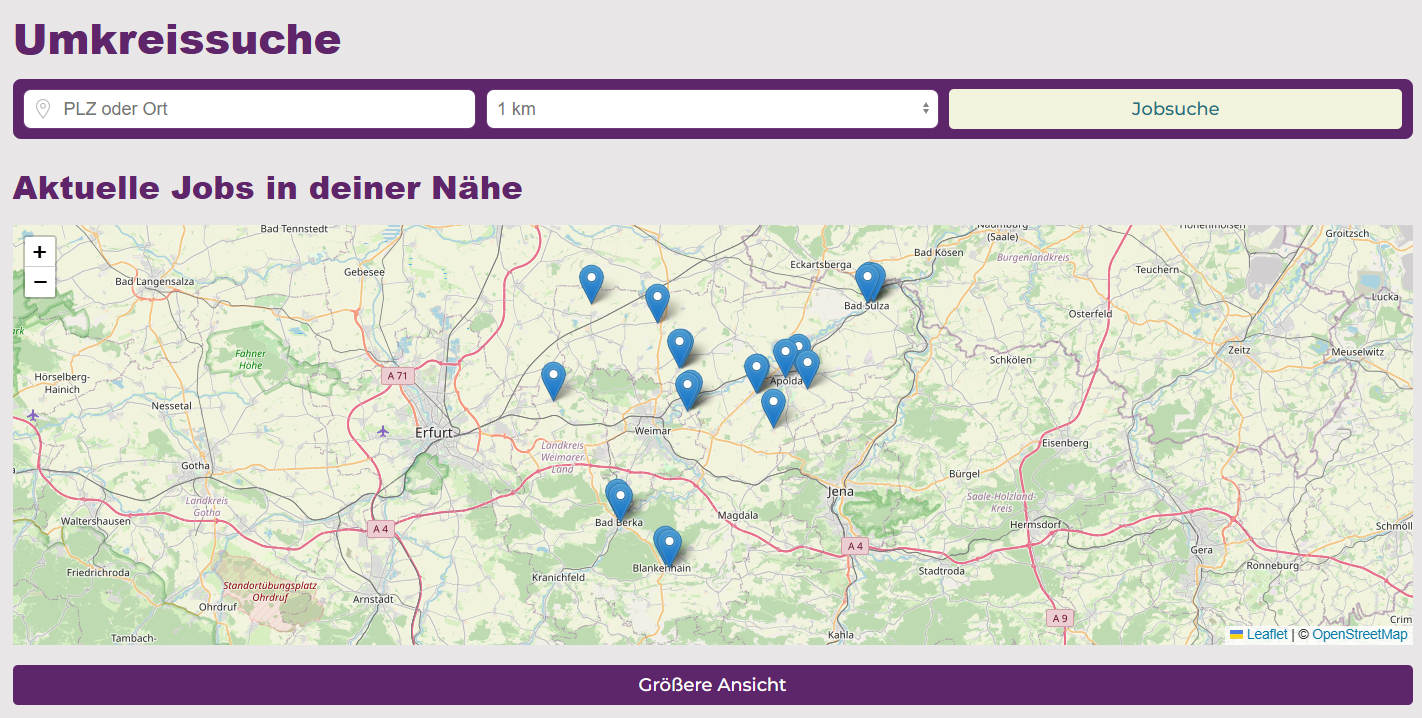
Task: Click the map marker closest to Erfurt
Action: click(x=553, y=380)
